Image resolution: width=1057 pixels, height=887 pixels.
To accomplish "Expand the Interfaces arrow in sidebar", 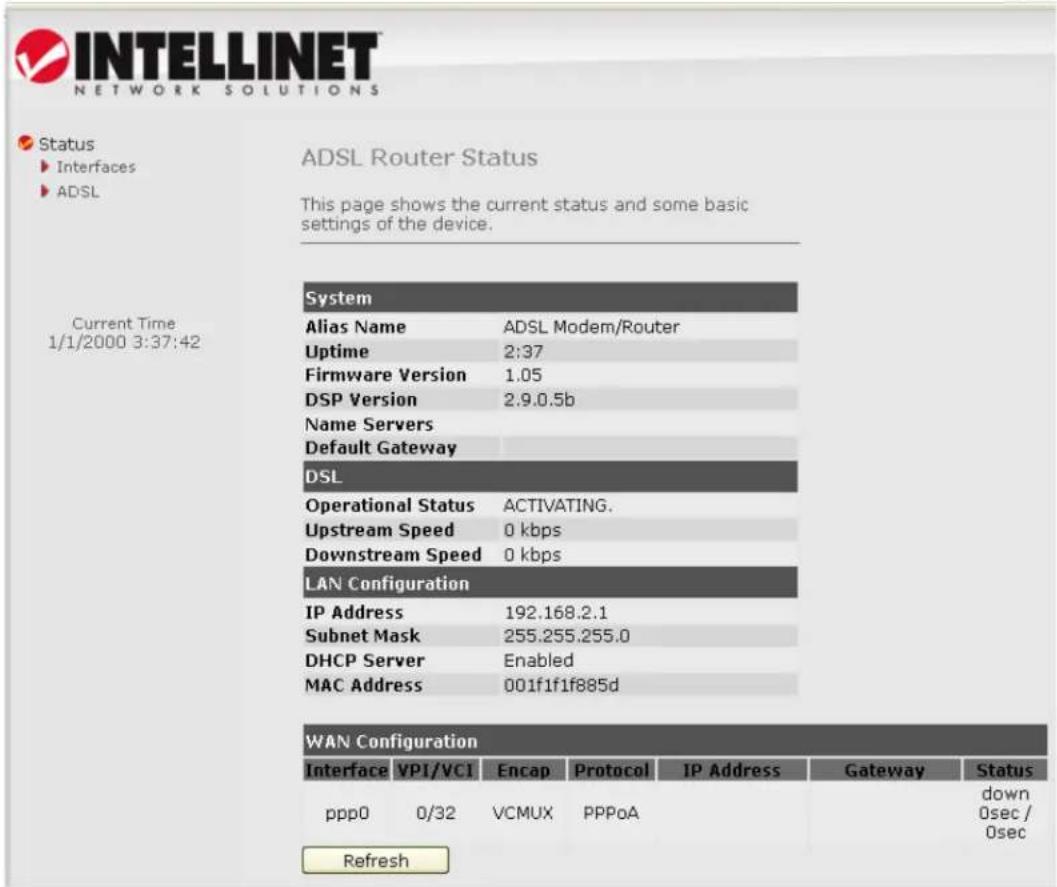I will click(x=45, y=166).
